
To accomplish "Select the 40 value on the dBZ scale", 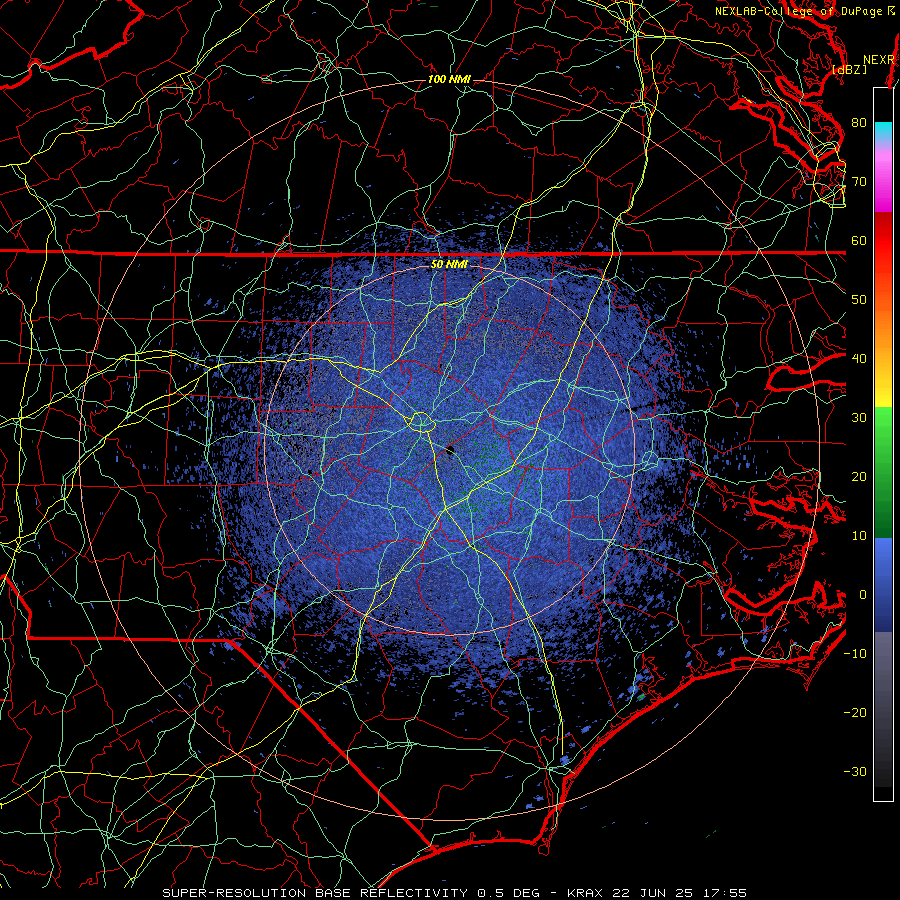I will 859,359.
